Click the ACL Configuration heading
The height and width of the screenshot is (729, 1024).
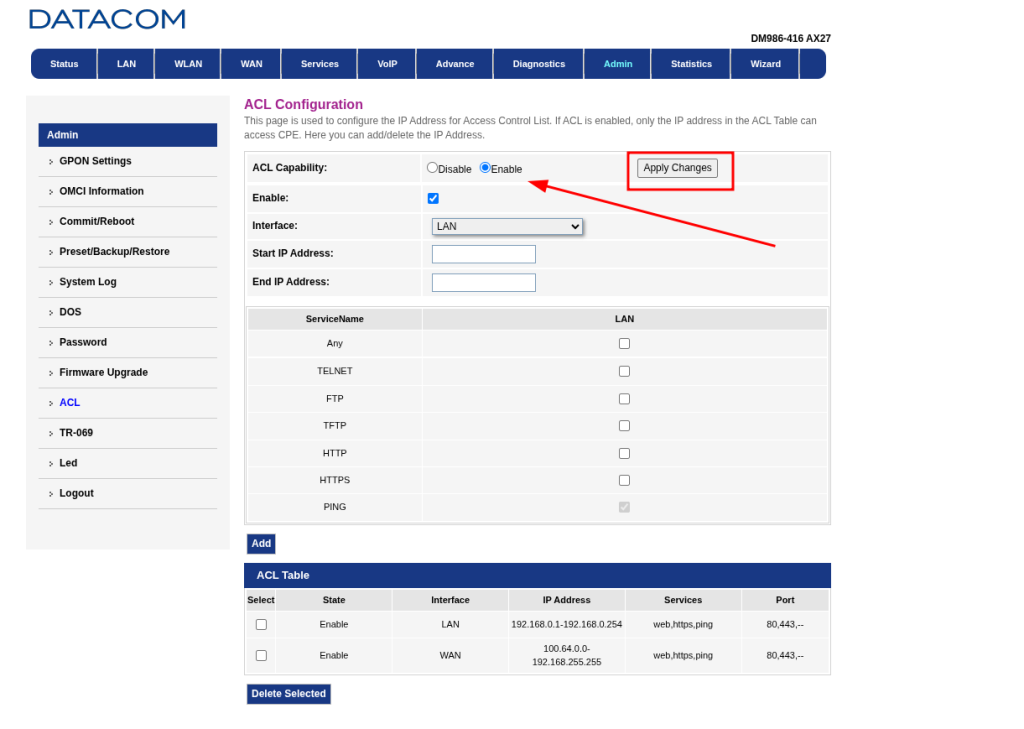(303, 105)
